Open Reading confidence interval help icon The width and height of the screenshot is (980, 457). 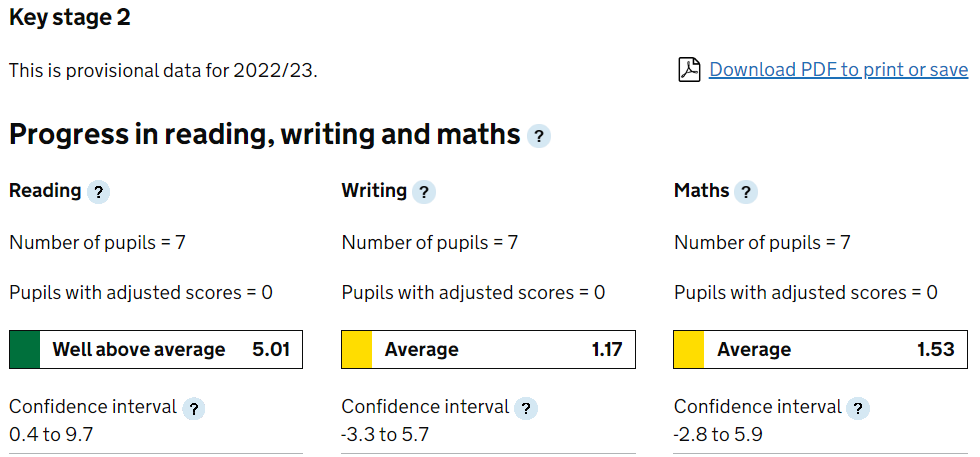coord(194,409)
